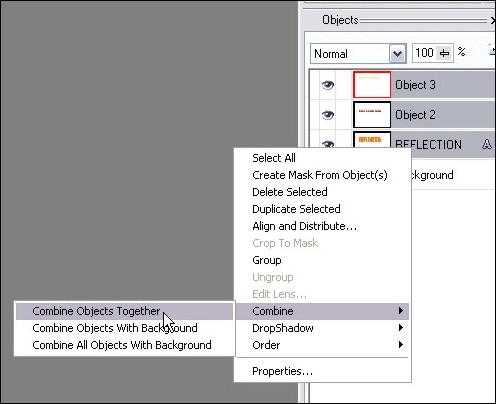The height and width of the screenshot is (404, 496).
Task: Hide Object 2 using its eye icon
Action: pyautogui.click(x=328, y=115)
